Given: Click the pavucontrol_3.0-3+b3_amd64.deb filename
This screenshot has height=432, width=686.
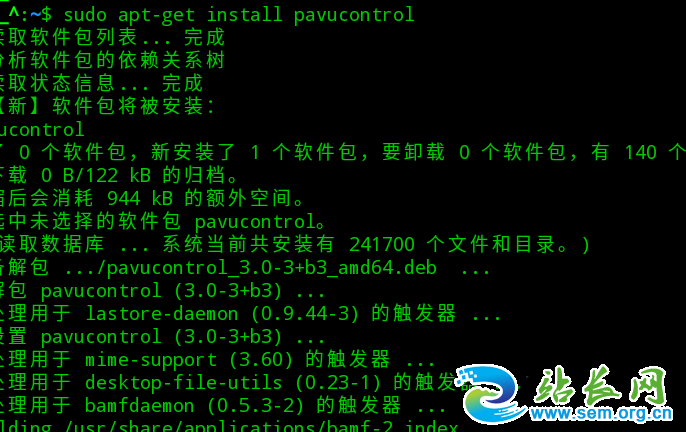Looking at the screenshot, I should click(x=272, y=267).
